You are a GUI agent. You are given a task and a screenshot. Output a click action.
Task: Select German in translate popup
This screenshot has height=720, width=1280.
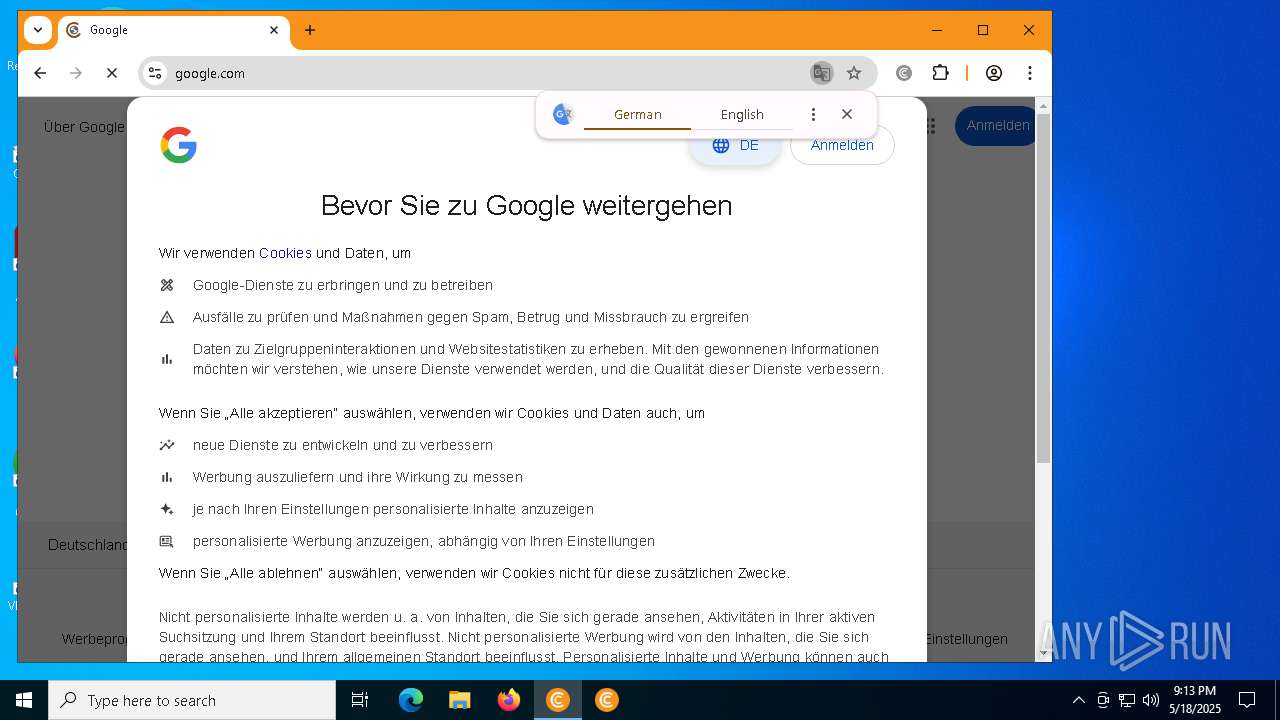click(638, 115)
